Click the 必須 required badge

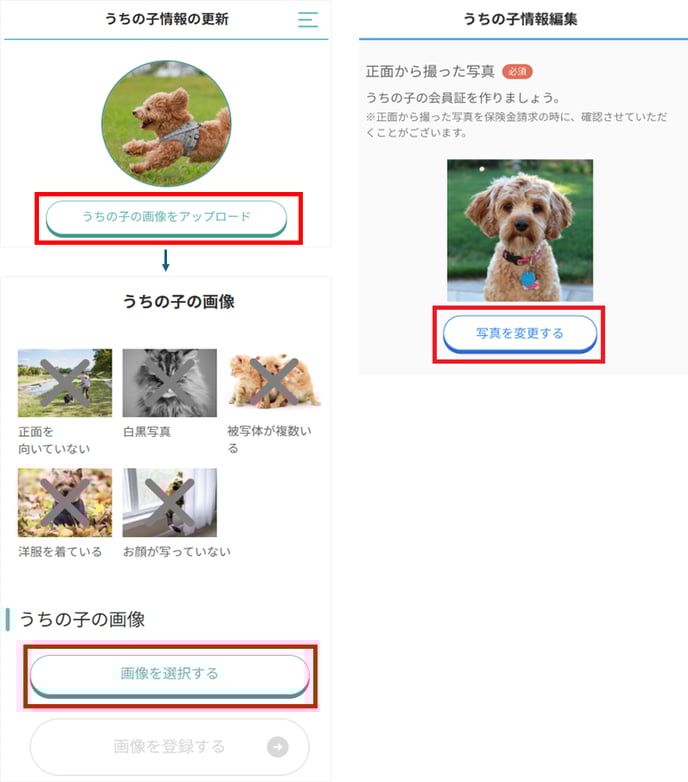517,72
